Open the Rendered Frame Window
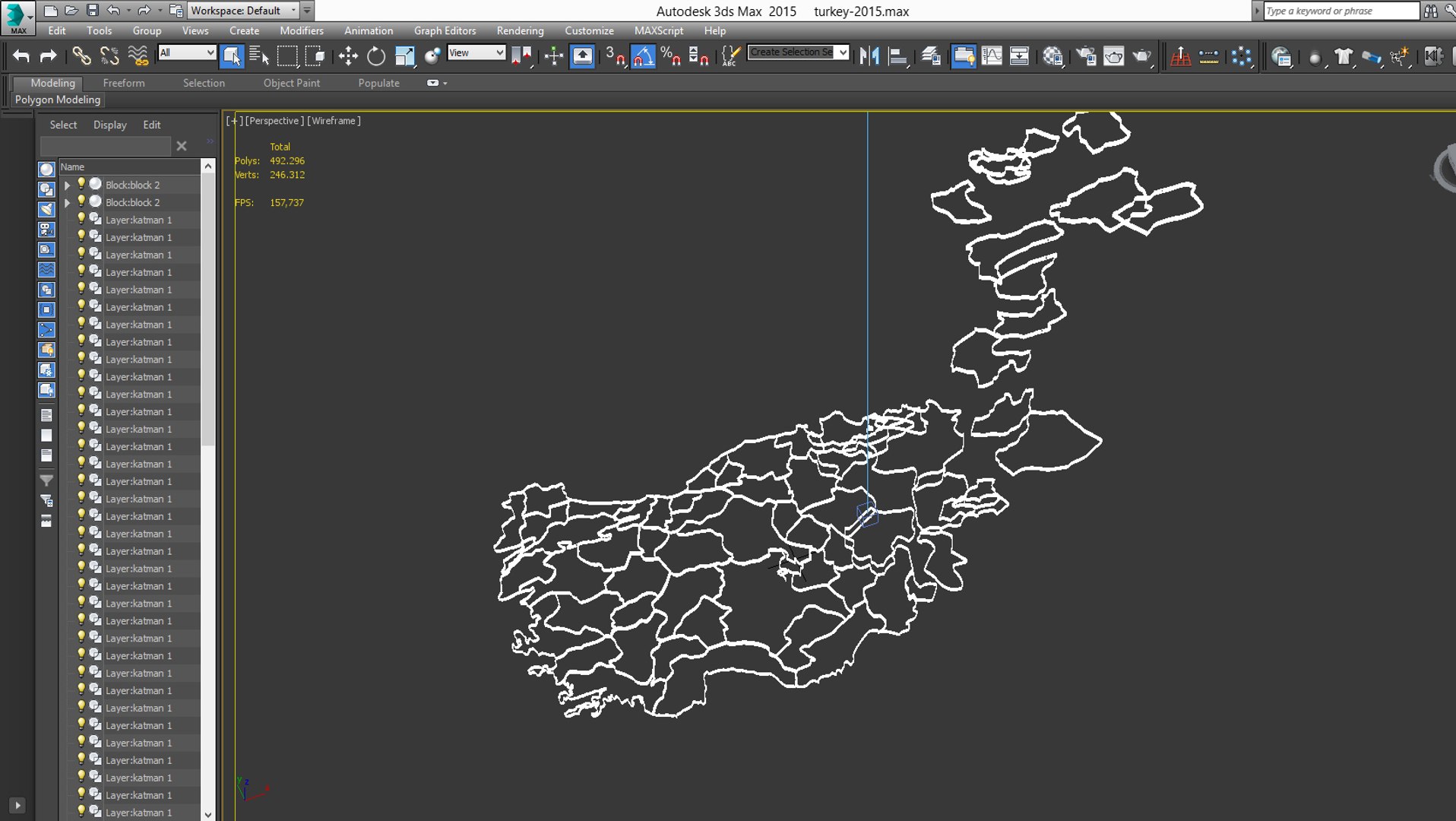Image resolution: width=1456 pixels, height=821 pixels. click(1114, 56)
